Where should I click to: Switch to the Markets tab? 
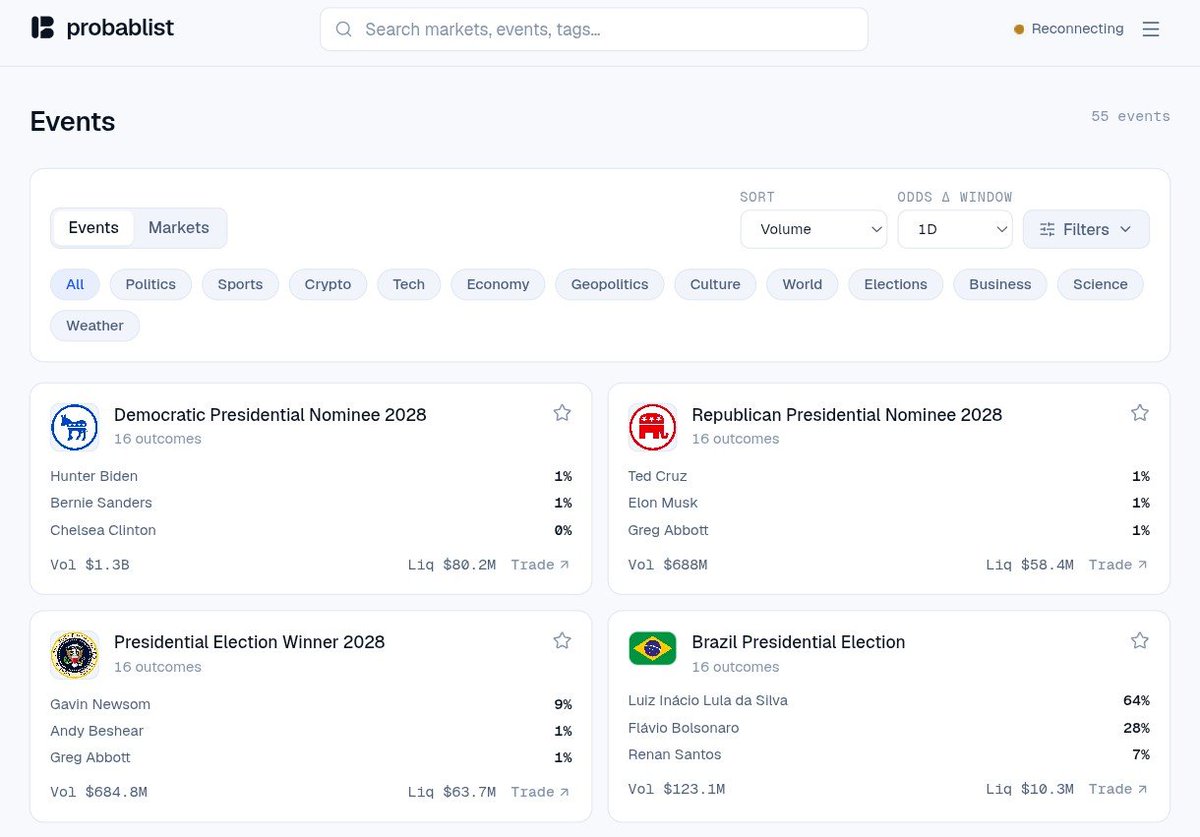179,228
